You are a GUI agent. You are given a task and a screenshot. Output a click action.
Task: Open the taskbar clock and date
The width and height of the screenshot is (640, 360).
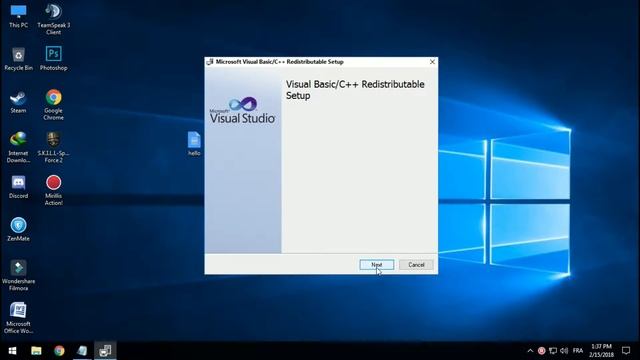[601, 351]
